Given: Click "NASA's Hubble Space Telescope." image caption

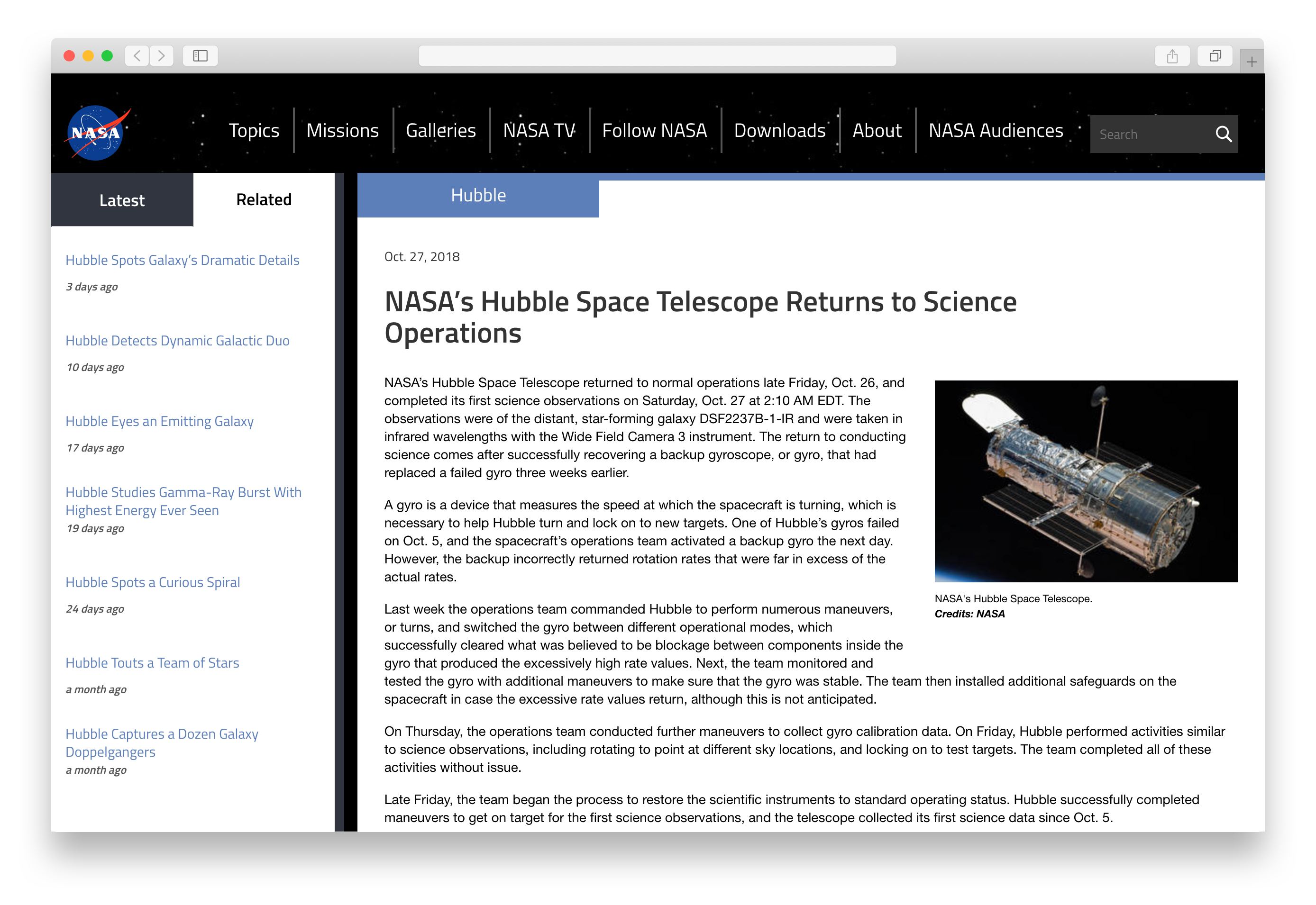Looking at the screenshot, I should click(x=1013, y=598).
